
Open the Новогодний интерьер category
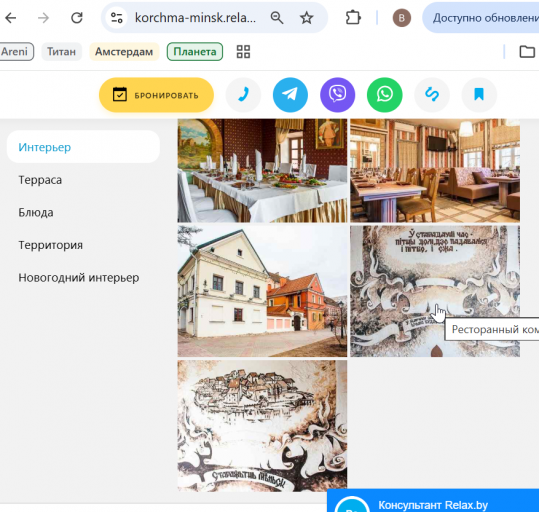(79, 277)
